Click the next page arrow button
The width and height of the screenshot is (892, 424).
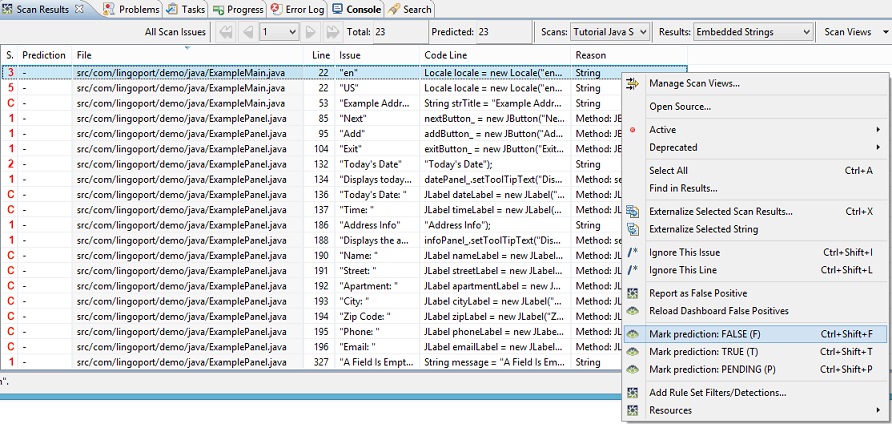[x=312, y=32]
